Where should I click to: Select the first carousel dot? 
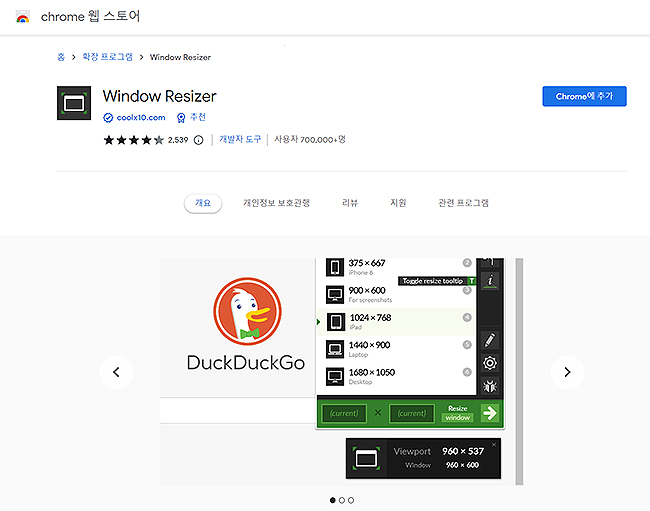(332, 500)
